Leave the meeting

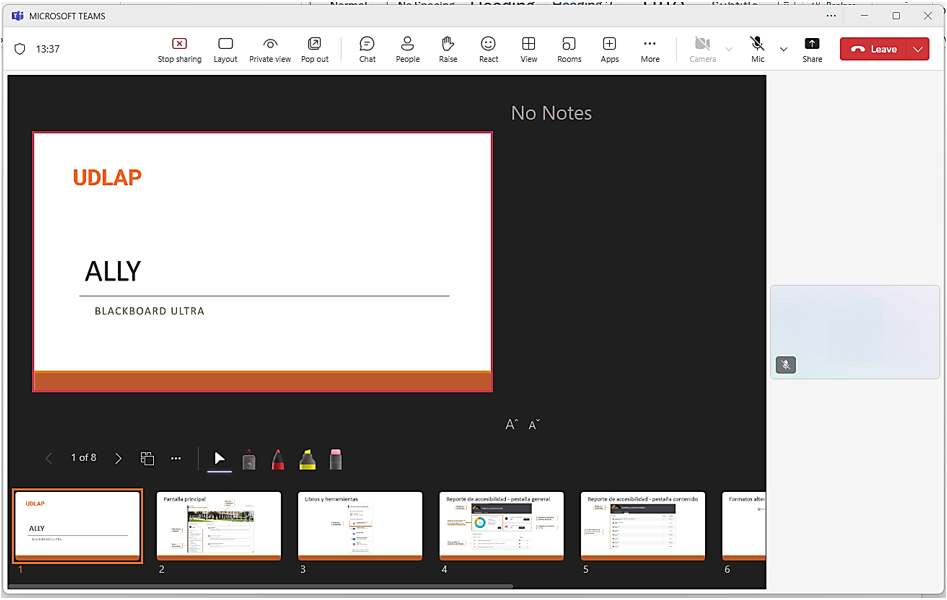[x=874, y=49]
